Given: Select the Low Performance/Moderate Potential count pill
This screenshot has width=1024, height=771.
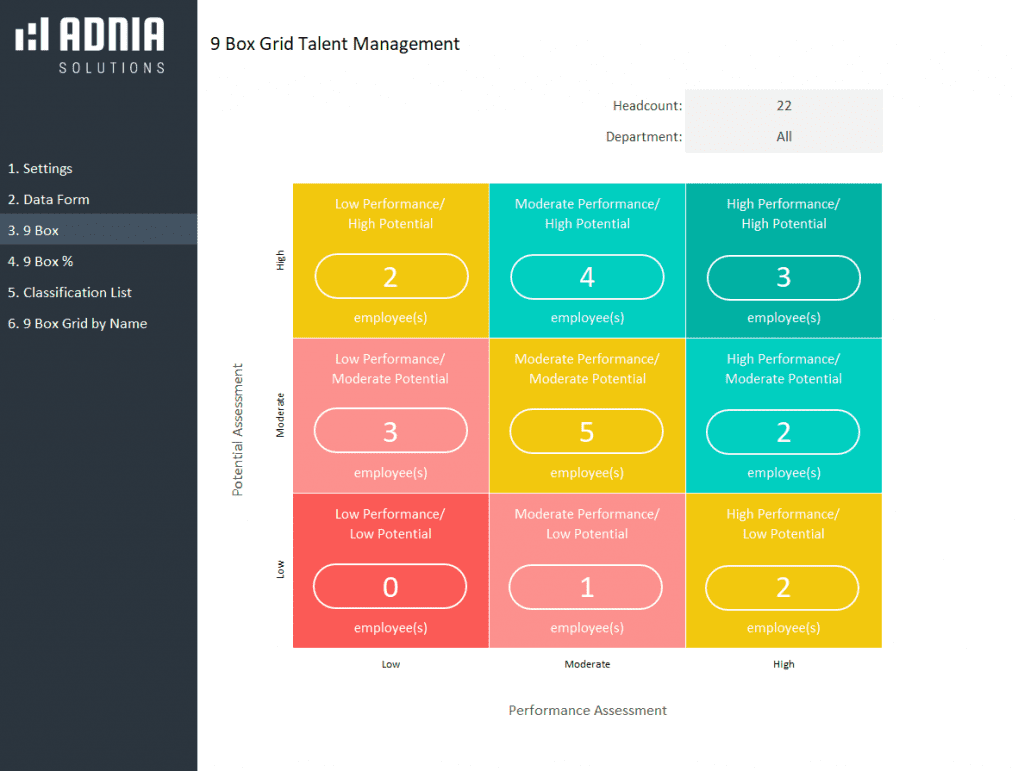Looking at the screenshot, I should [391, 432].
